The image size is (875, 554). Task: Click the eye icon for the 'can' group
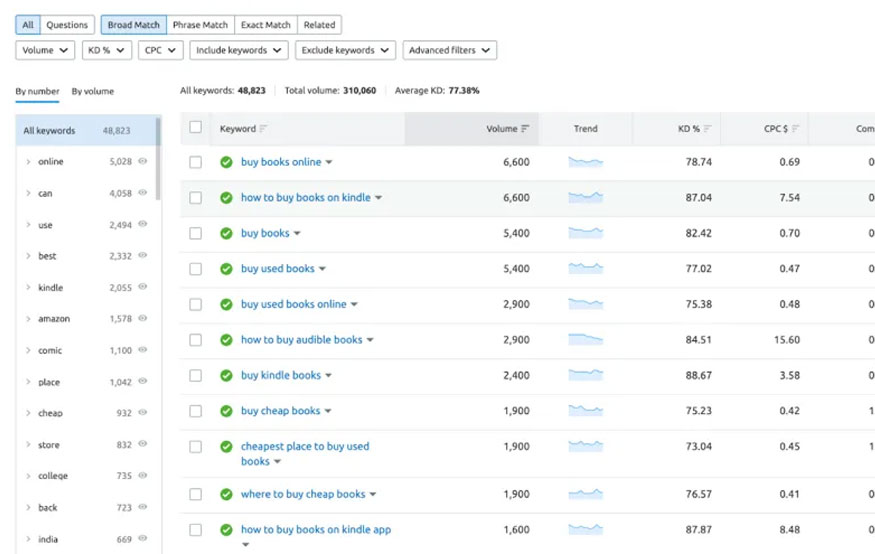point(143,192)
